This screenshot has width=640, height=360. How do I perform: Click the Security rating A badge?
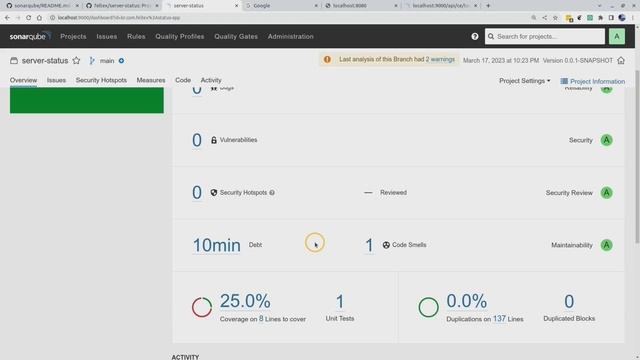607,140
